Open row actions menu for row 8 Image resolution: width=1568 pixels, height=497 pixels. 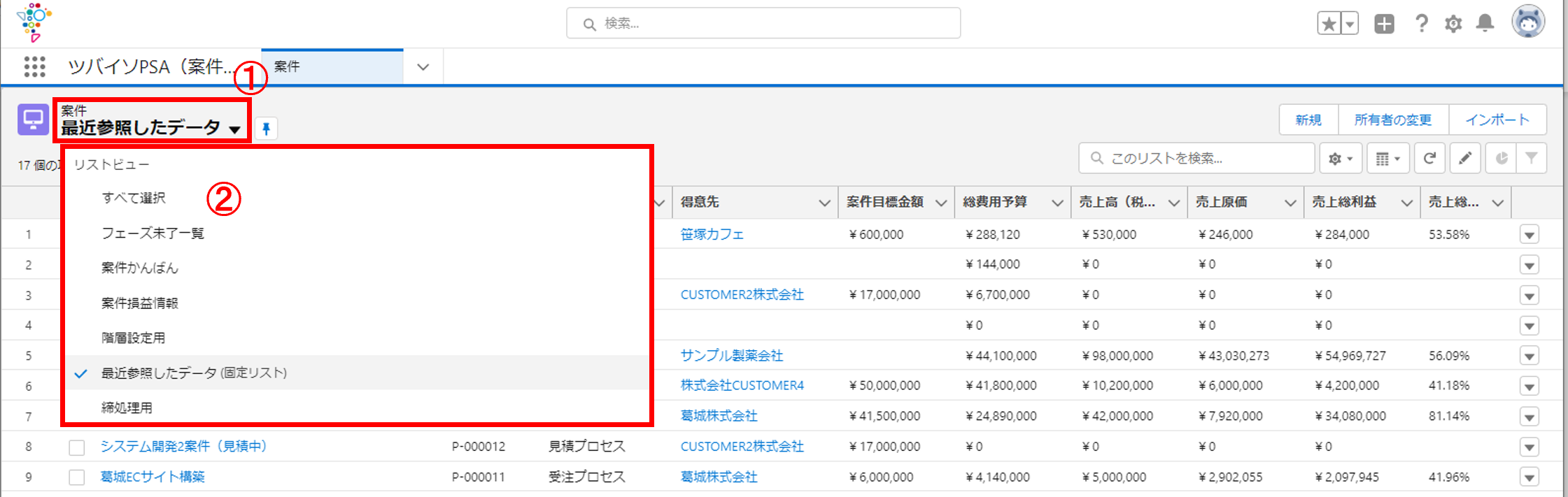click(x=1530, y=447)
